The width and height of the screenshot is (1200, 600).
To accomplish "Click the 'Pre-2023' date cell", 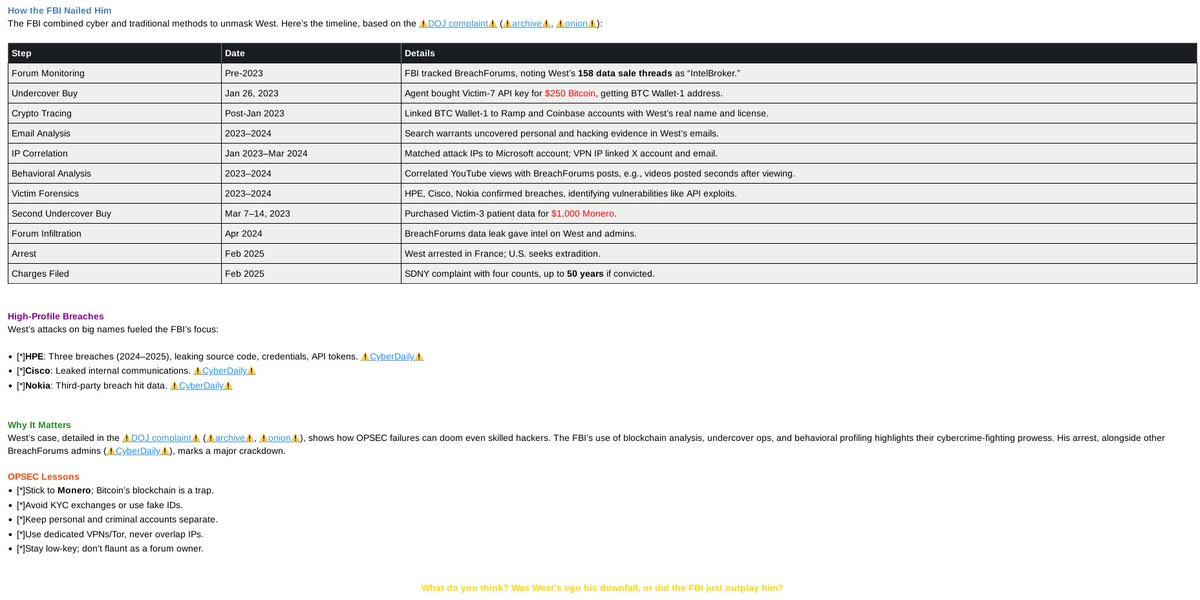I will [x=311, y=73].
